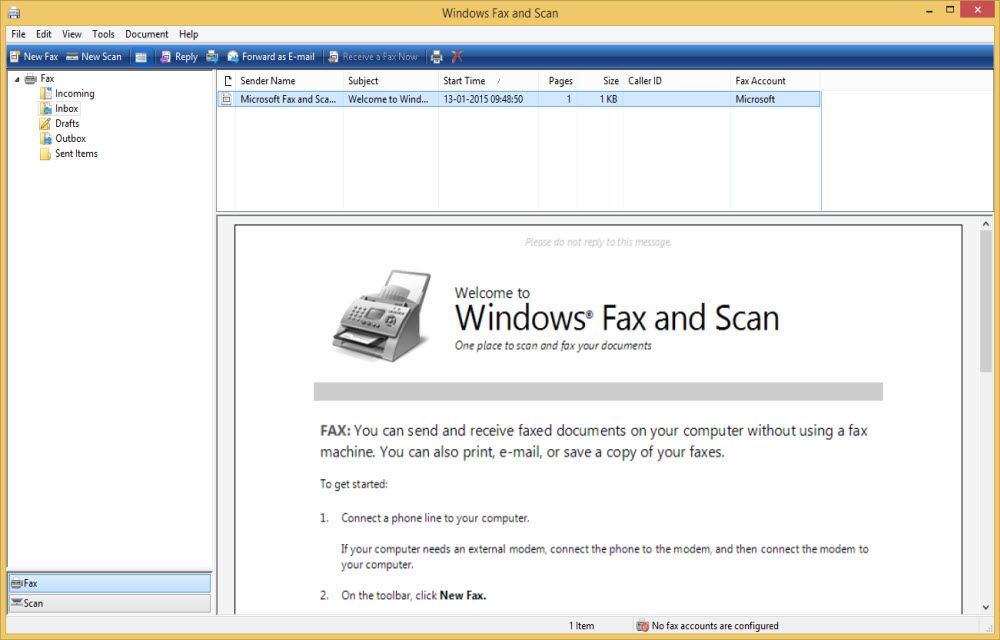The width and height of the screenshot is (1000, 640).
Task: Click the fax machine icon beside Fax tree node
Action: point(31,79)
